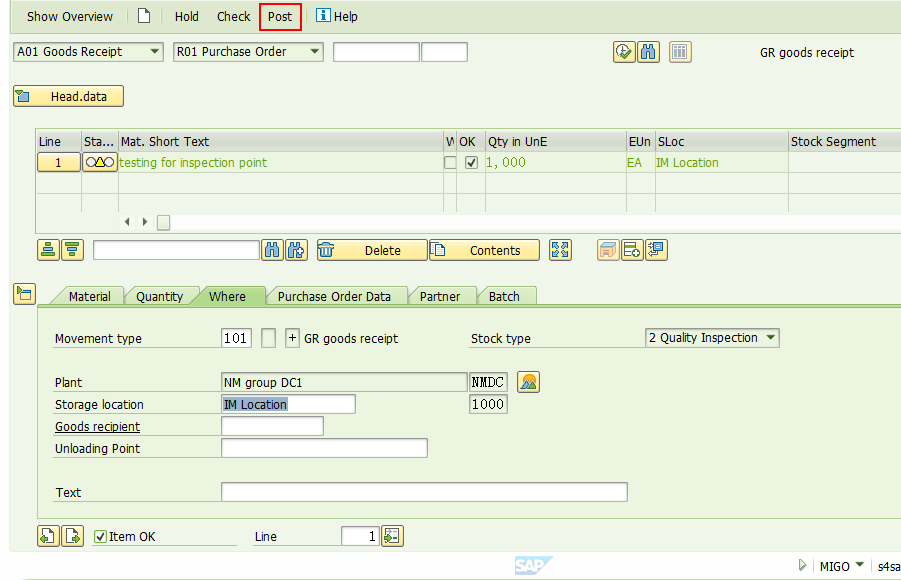Click the binoculars search icon in the header
The height and width of the screenshot is (580, 901).
click(x=648, y=51)
